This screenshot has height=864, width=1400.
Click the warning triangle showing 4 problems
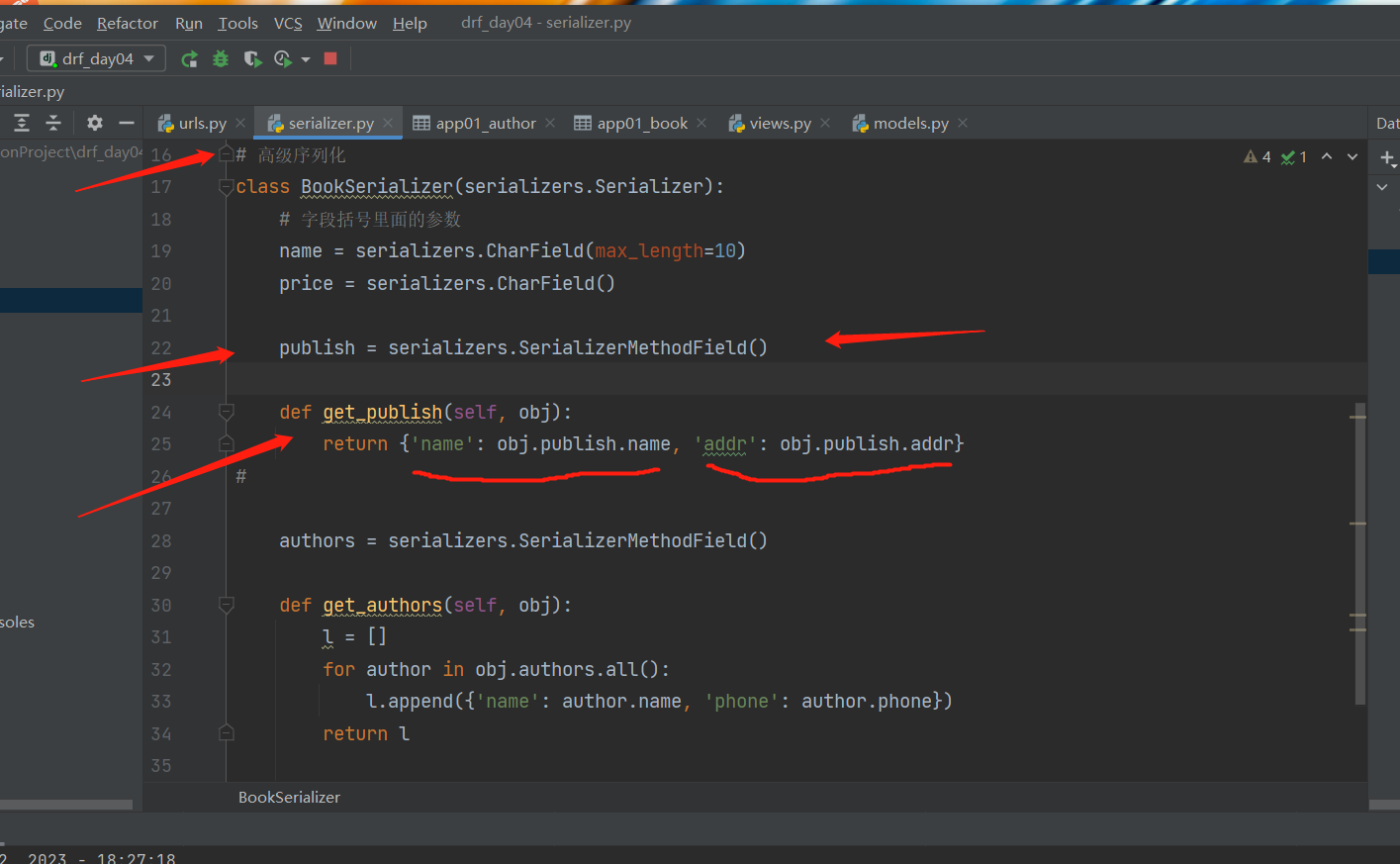1258,156
